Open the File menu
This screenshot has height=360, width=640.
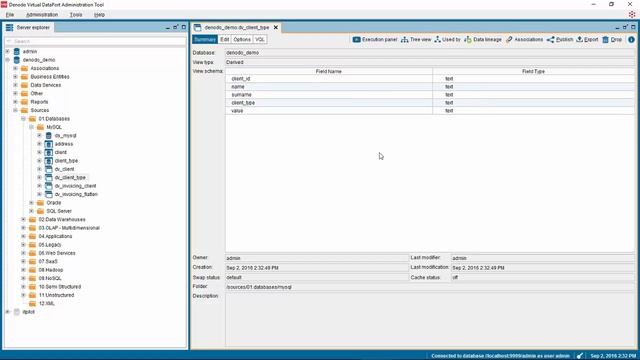coord(10,15)
